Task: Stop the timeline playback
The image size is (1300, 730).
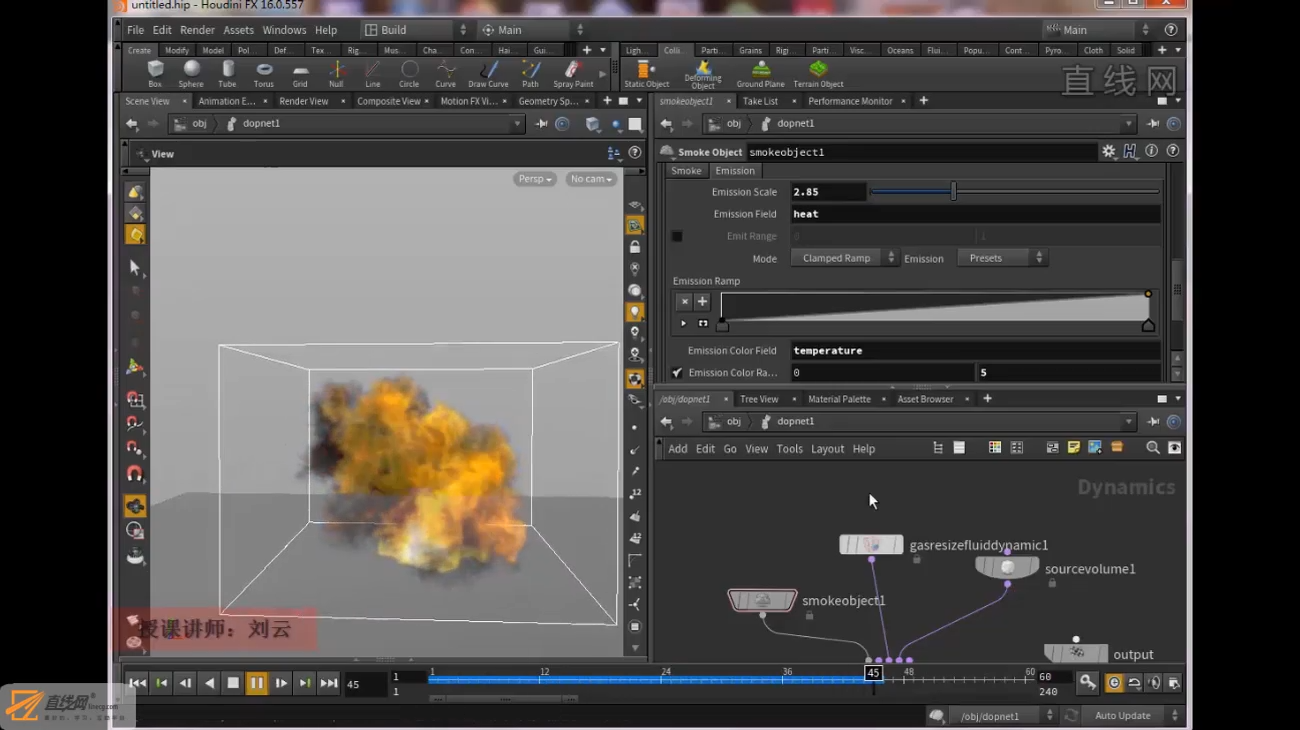Action: (233, 683)
